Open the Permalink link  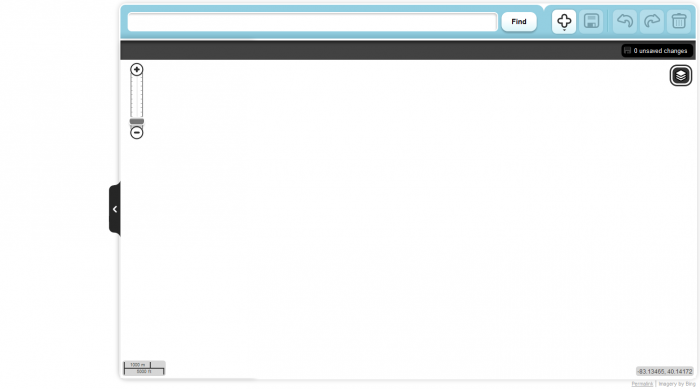pos(642,384)
